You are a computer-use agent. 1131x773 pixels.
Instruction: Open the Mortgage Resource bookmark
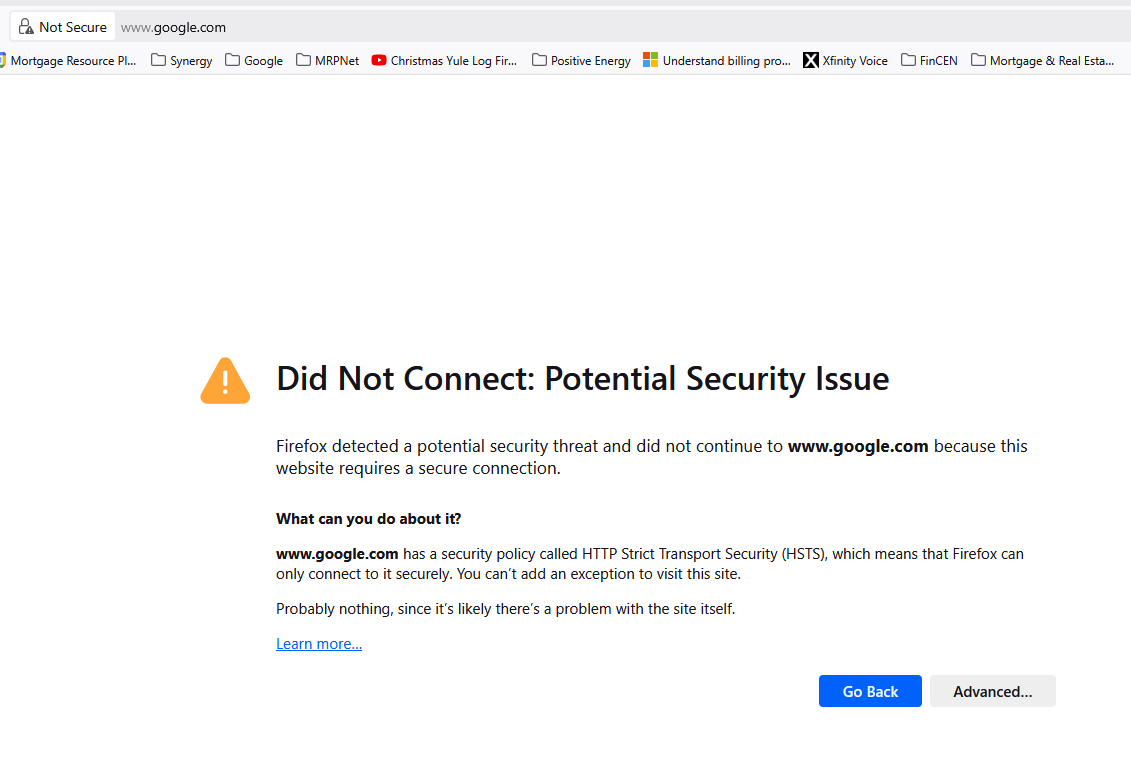tap(69, 61)
